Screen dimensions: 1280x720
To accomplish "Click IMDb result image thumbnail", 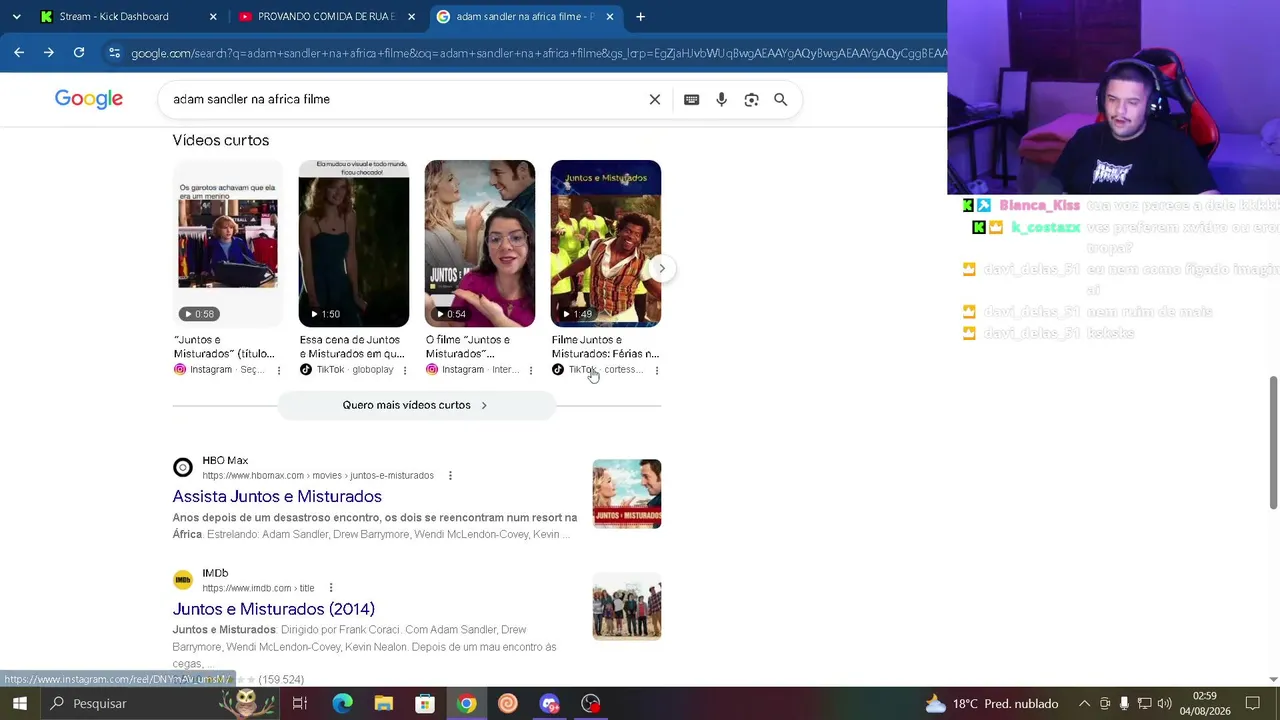I will [x=627, y=606].
